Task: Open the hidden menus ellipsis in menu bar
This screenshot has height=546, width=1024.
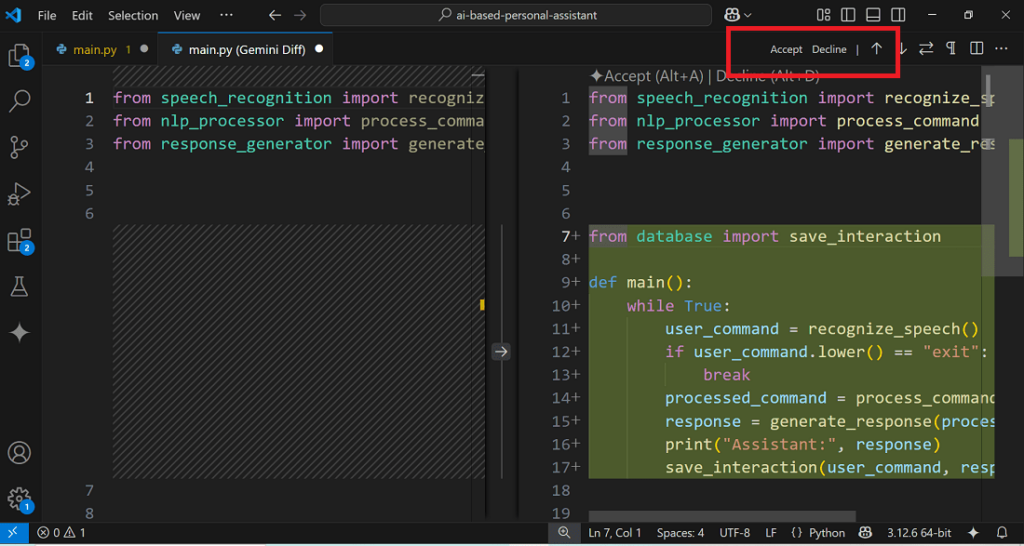Action: point(226,15)
